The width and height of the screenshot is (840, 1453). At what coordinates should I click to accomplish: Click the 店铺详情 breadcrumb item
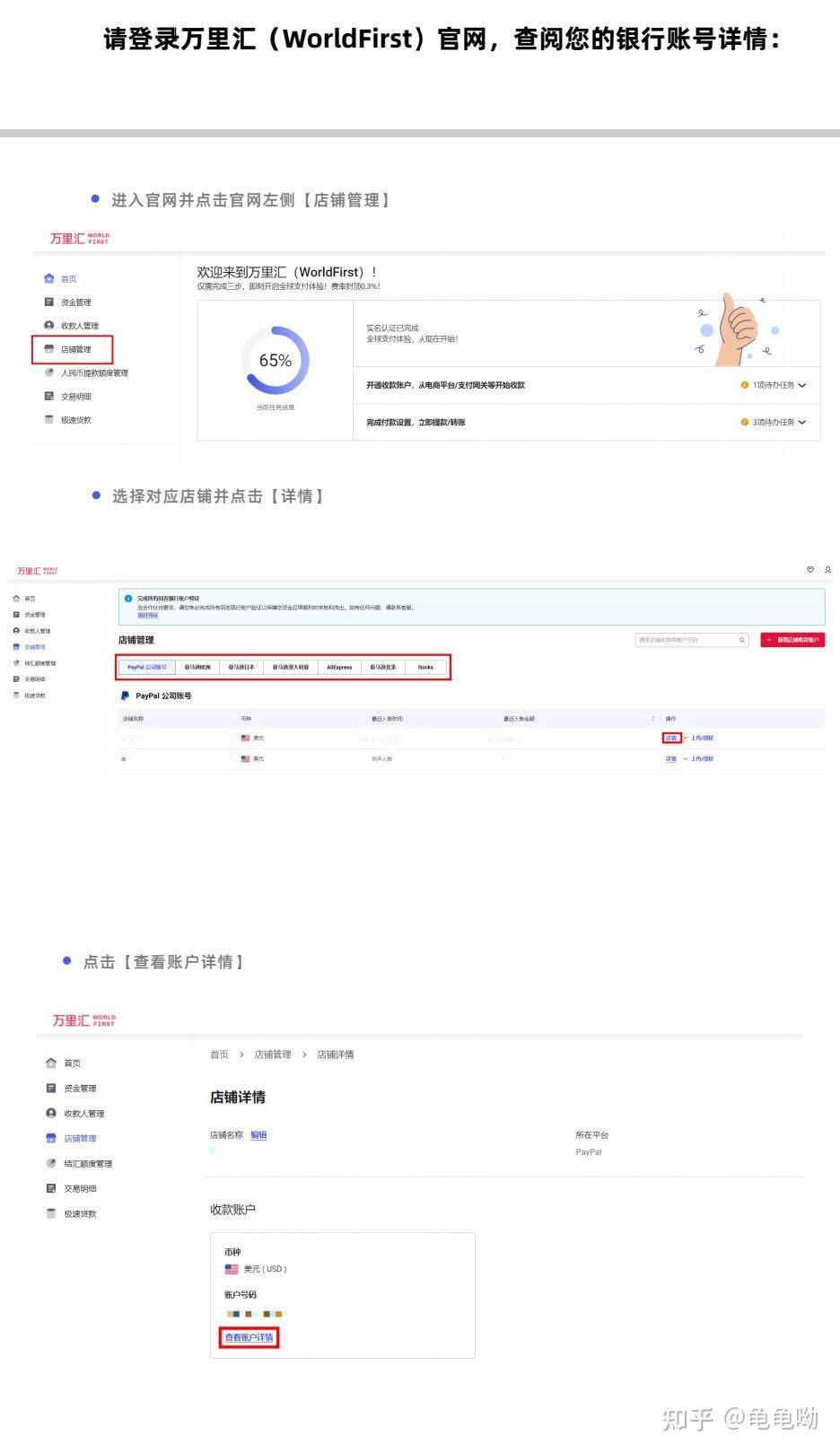tap(336, 1055)
